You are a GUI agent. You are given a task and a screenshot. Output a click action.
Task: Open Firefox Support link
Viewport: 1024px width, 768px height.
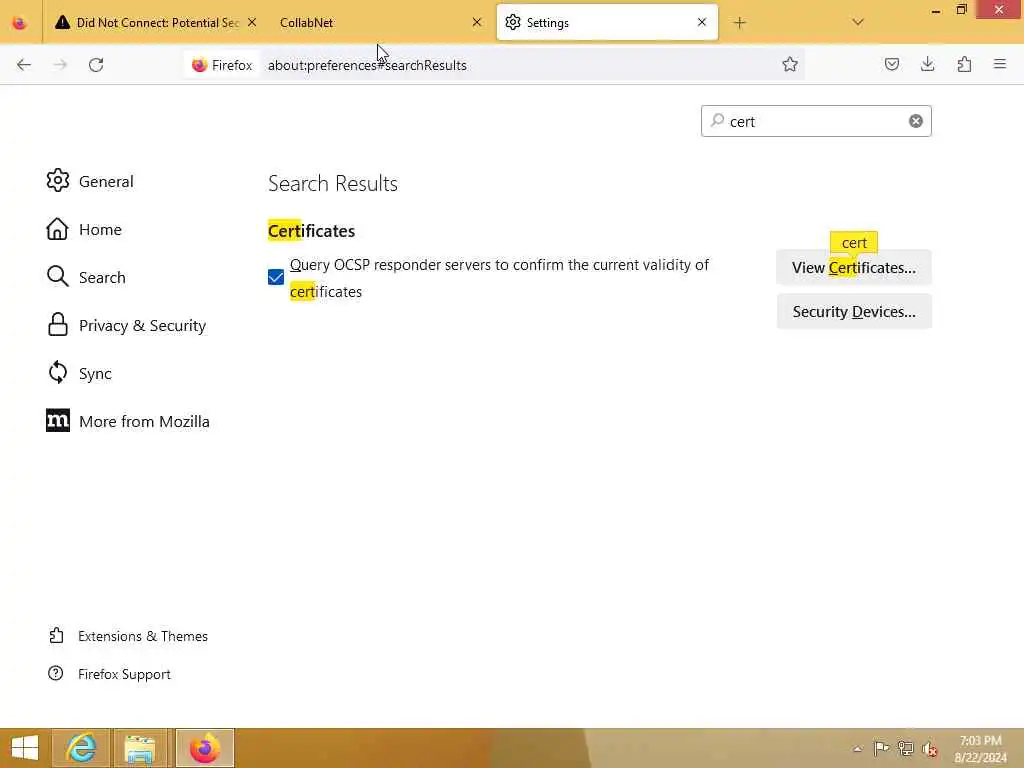tap(109, 674)
